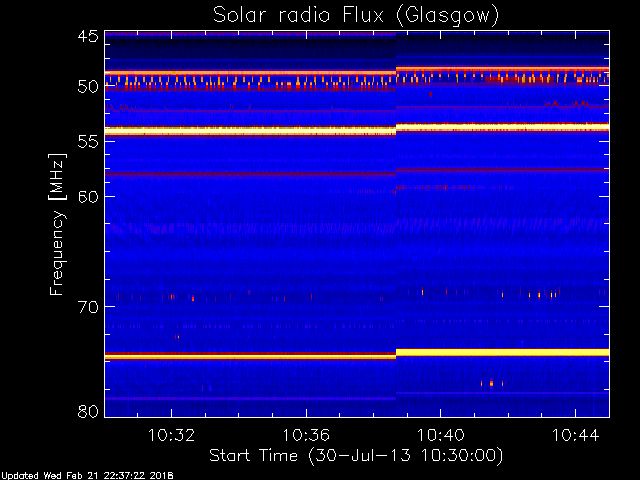Click the 80 frequency tick label

(x=88, y=411)
